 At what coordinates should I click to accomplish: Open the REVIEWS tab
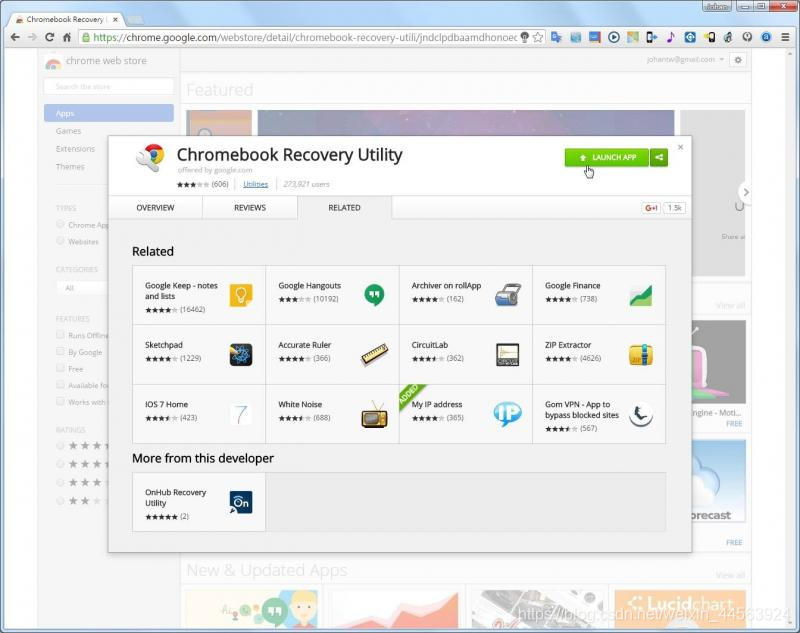tap(250, 208)
